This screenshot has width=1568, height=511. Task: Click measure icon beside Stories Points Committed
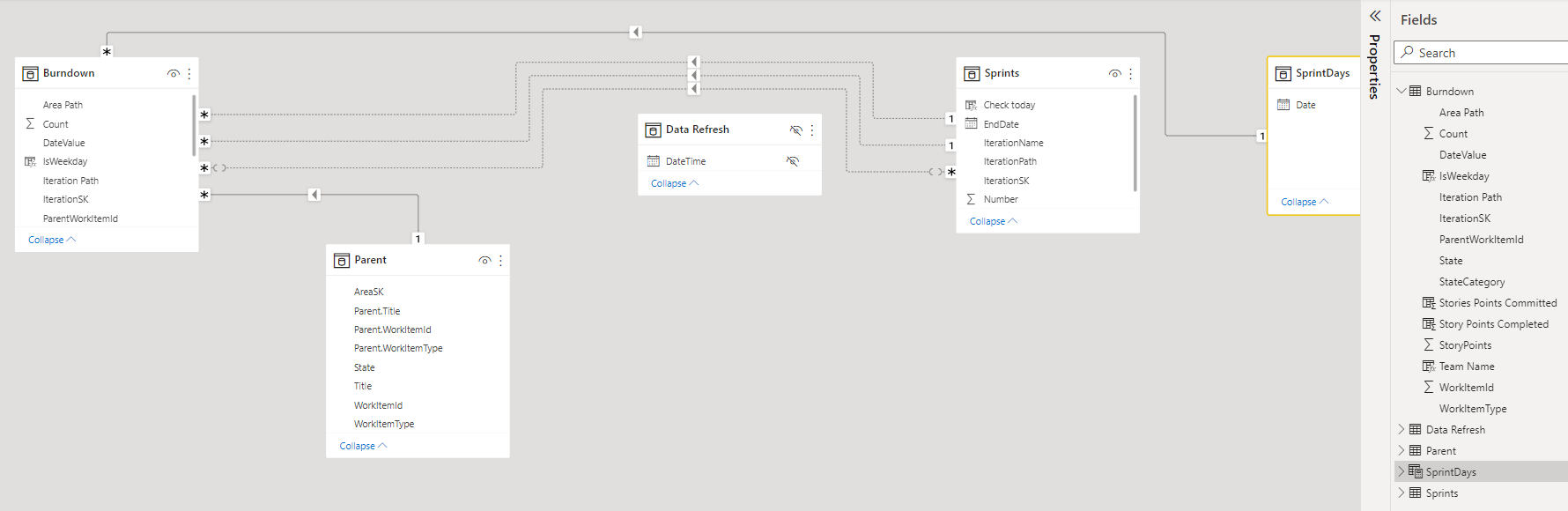pyautogui.click(x=1429, y=303)
